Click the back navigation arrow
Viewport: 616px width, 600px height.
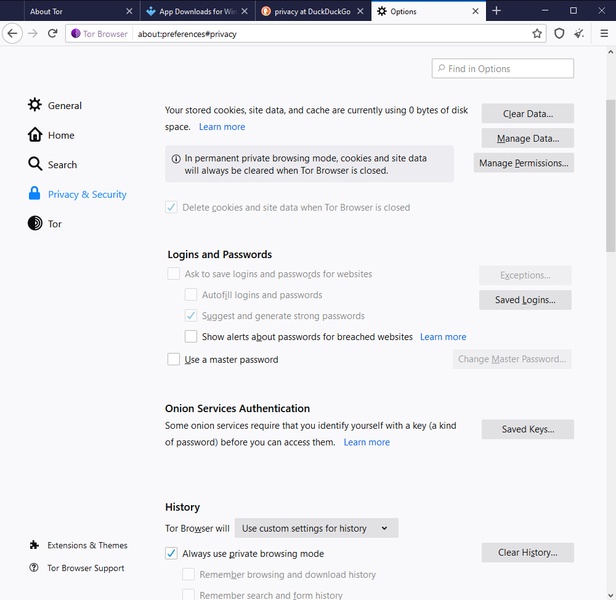(12, 33)
